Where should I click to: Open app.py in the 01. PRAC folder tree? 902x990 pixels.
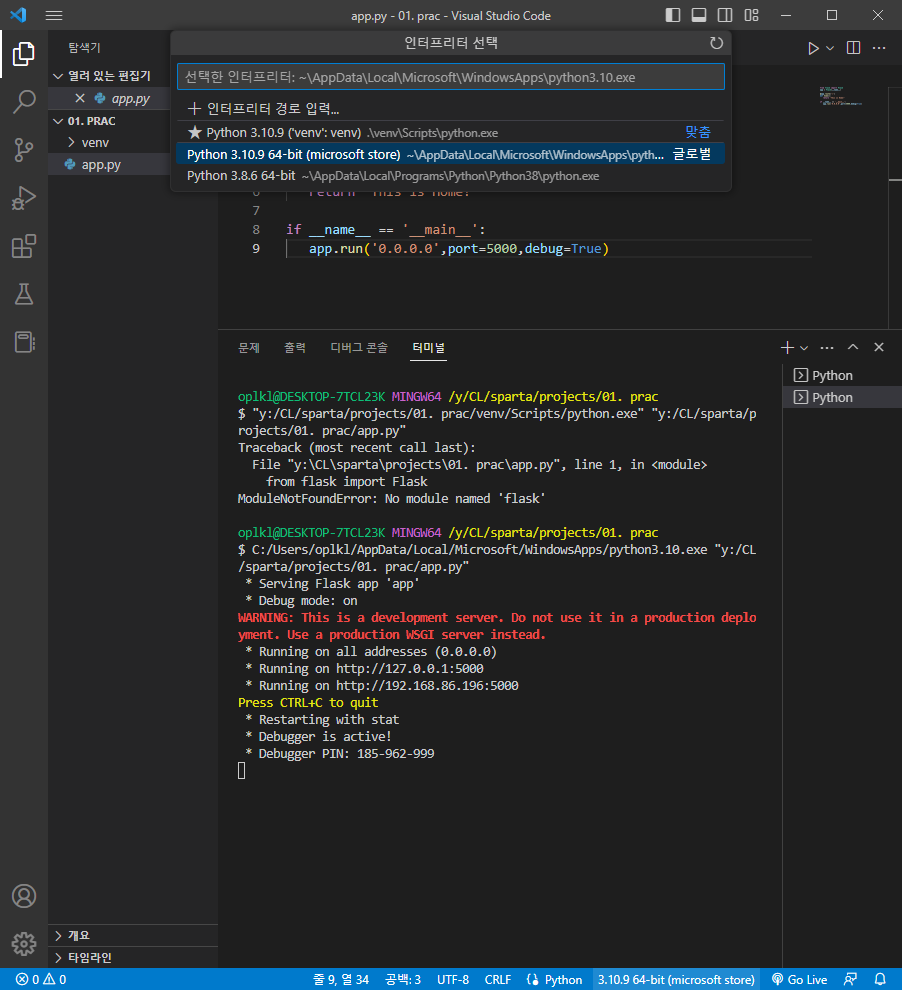110,165
